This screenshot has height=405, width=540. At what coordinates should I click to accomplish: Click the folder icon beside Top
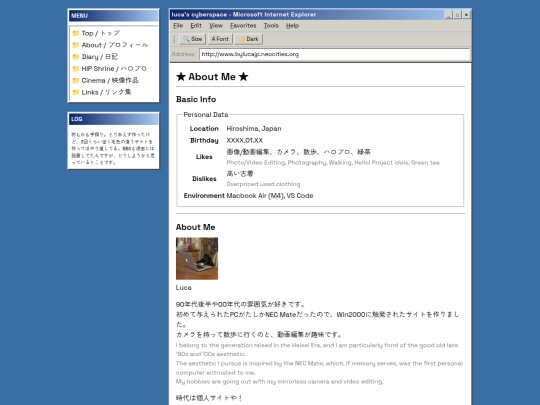[76, 33]
